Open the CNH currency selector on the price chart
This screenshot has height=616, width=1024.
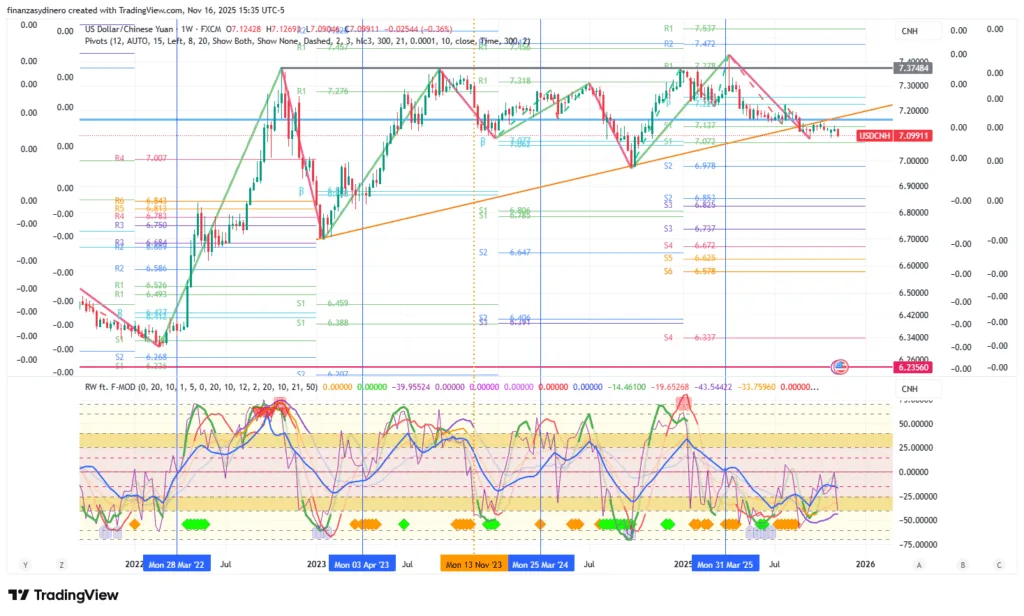tap(910, 32)
